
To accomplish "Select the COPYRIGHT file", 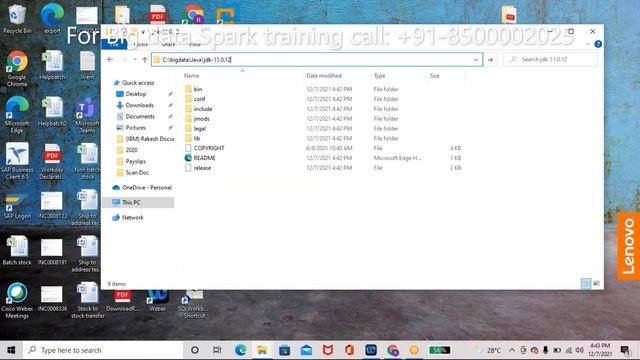I will (209, 148).
